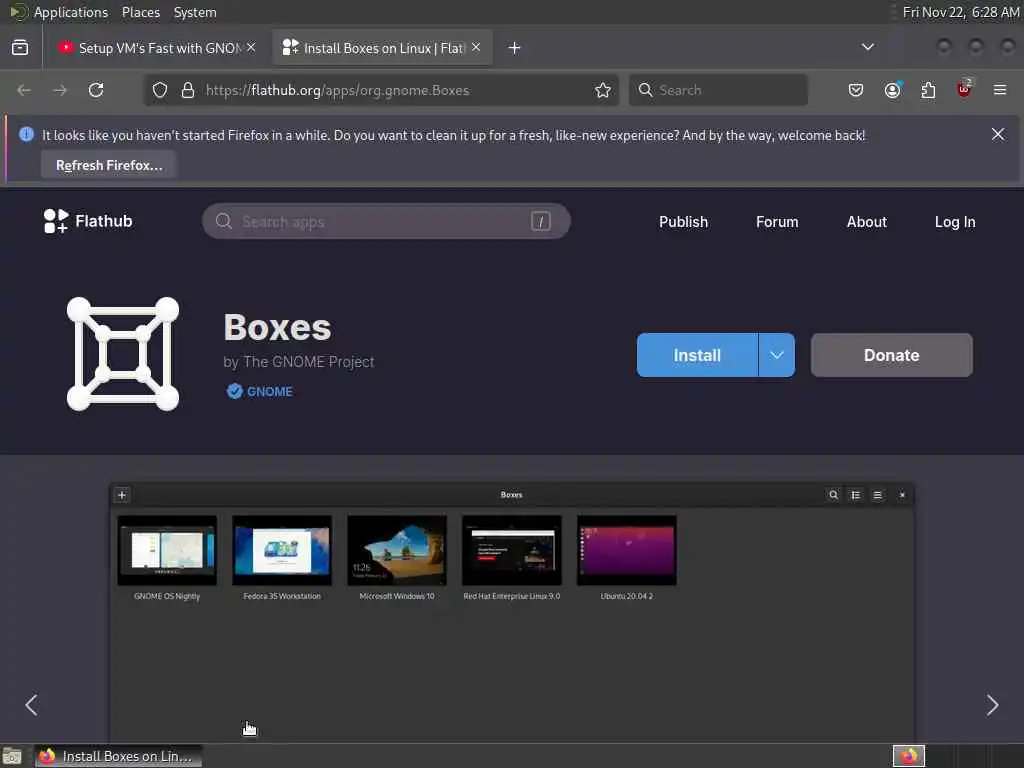Close the Setup VM's Fast tab
Image resolution: width=1024 pixels, height=768 pixels.
point(251,47)
